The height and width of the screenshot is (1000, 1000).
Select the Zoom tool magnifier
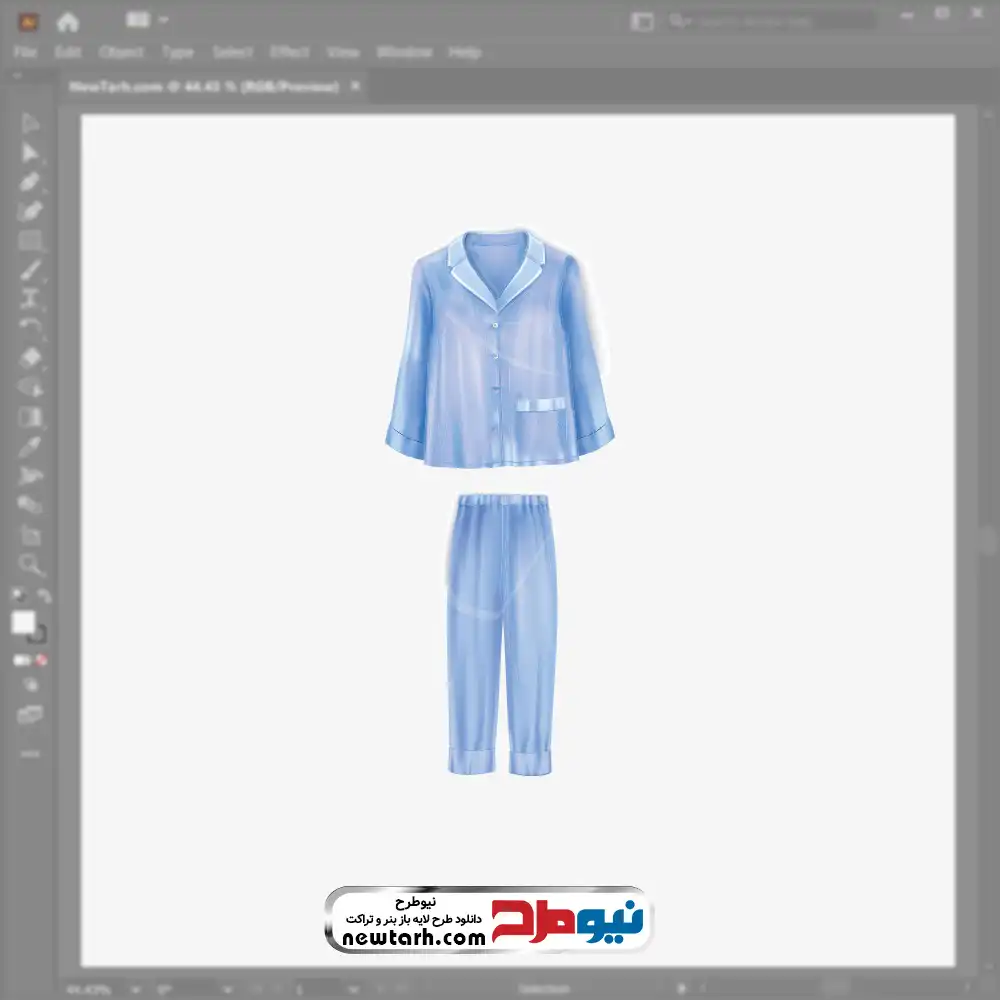[31, 565]
